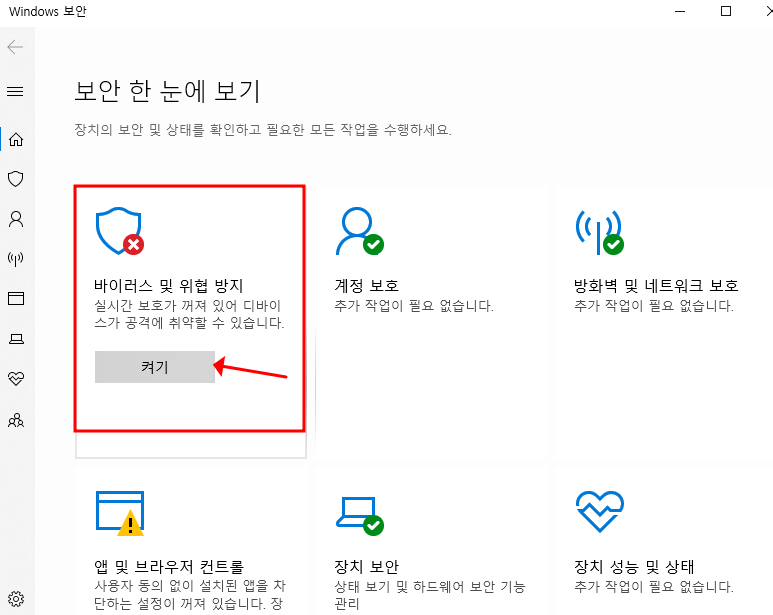
Task: Open the hamburger navigation menu
Action: pyautogui.click(x=15, y=91)
